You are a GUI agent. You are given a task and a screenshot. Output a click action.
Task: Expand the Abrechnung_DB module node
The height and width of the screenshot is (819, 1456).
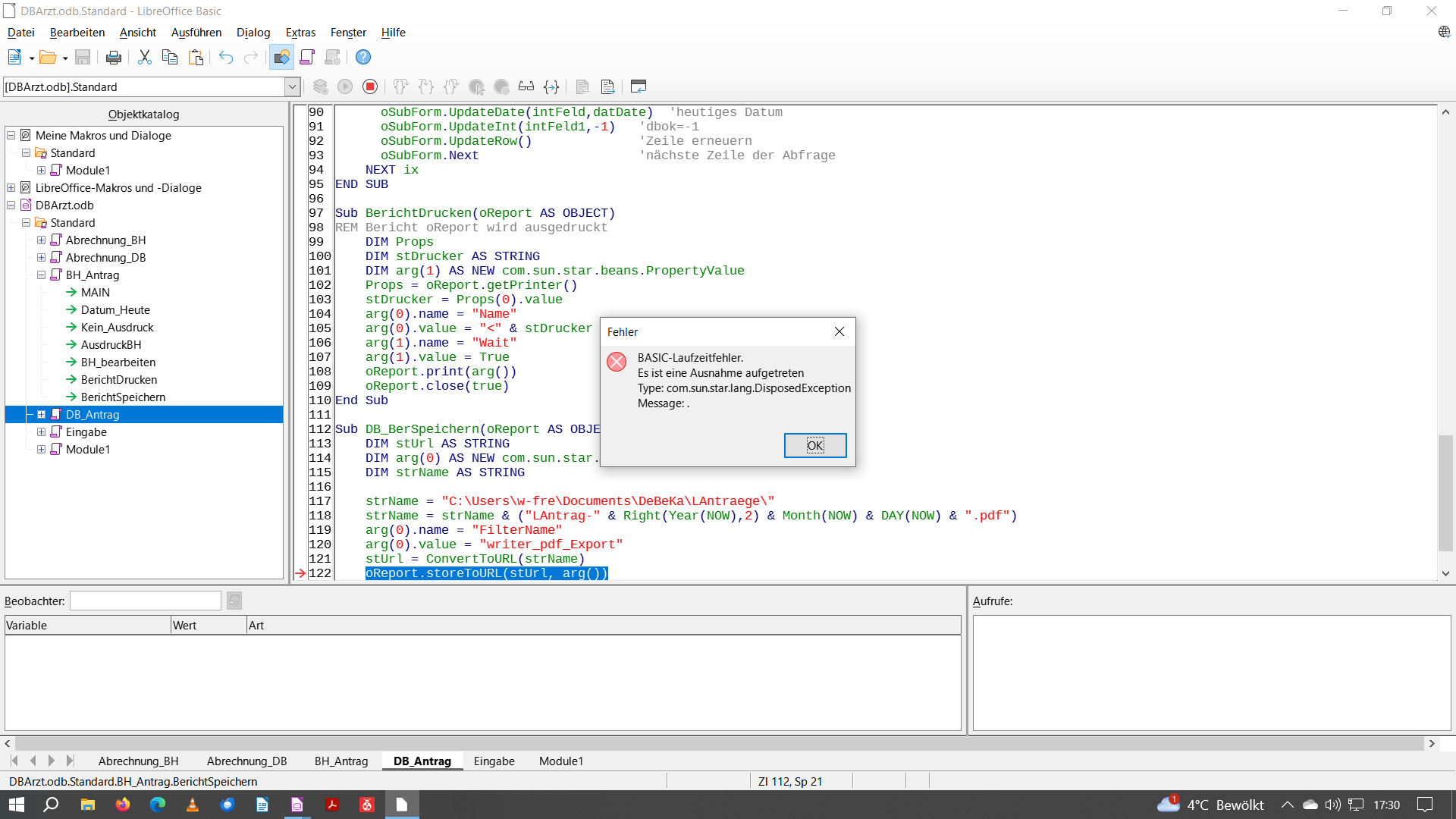point(42,258)
